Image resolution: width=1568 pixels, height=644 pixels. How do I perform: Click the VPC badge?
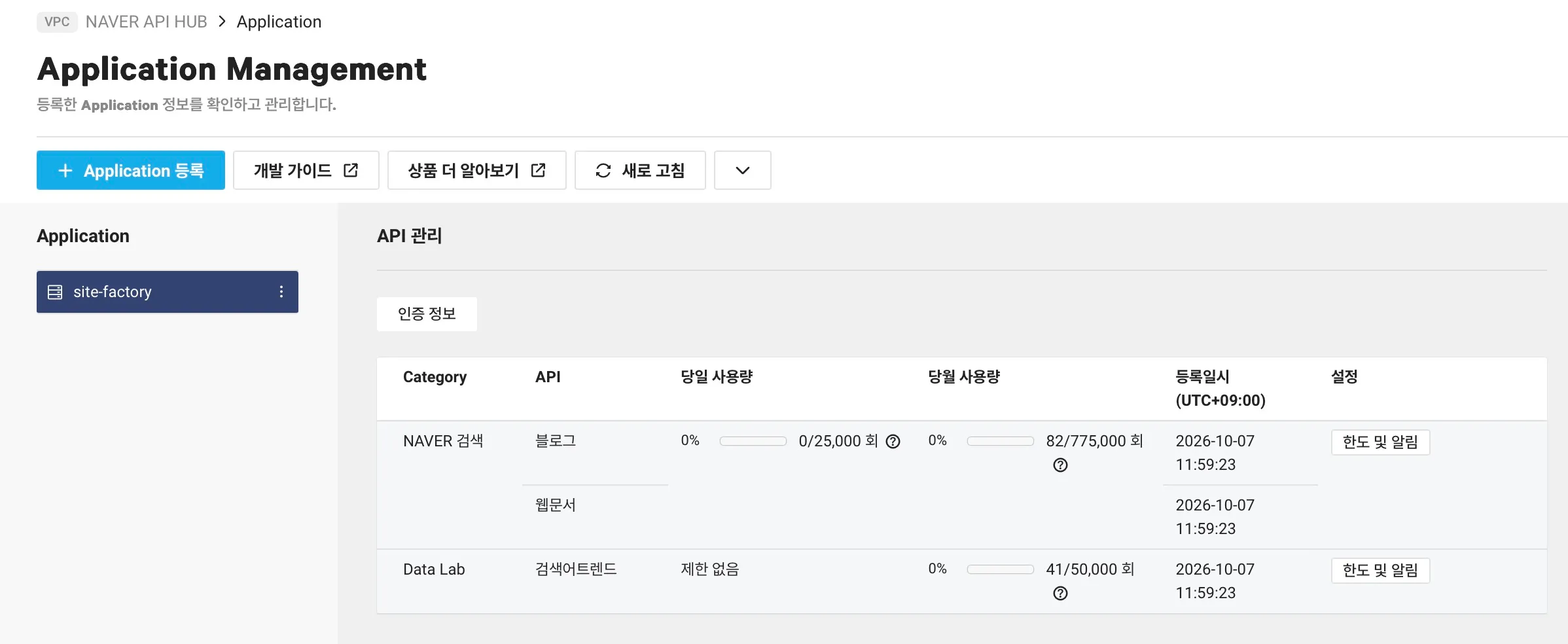coord(57,22)
